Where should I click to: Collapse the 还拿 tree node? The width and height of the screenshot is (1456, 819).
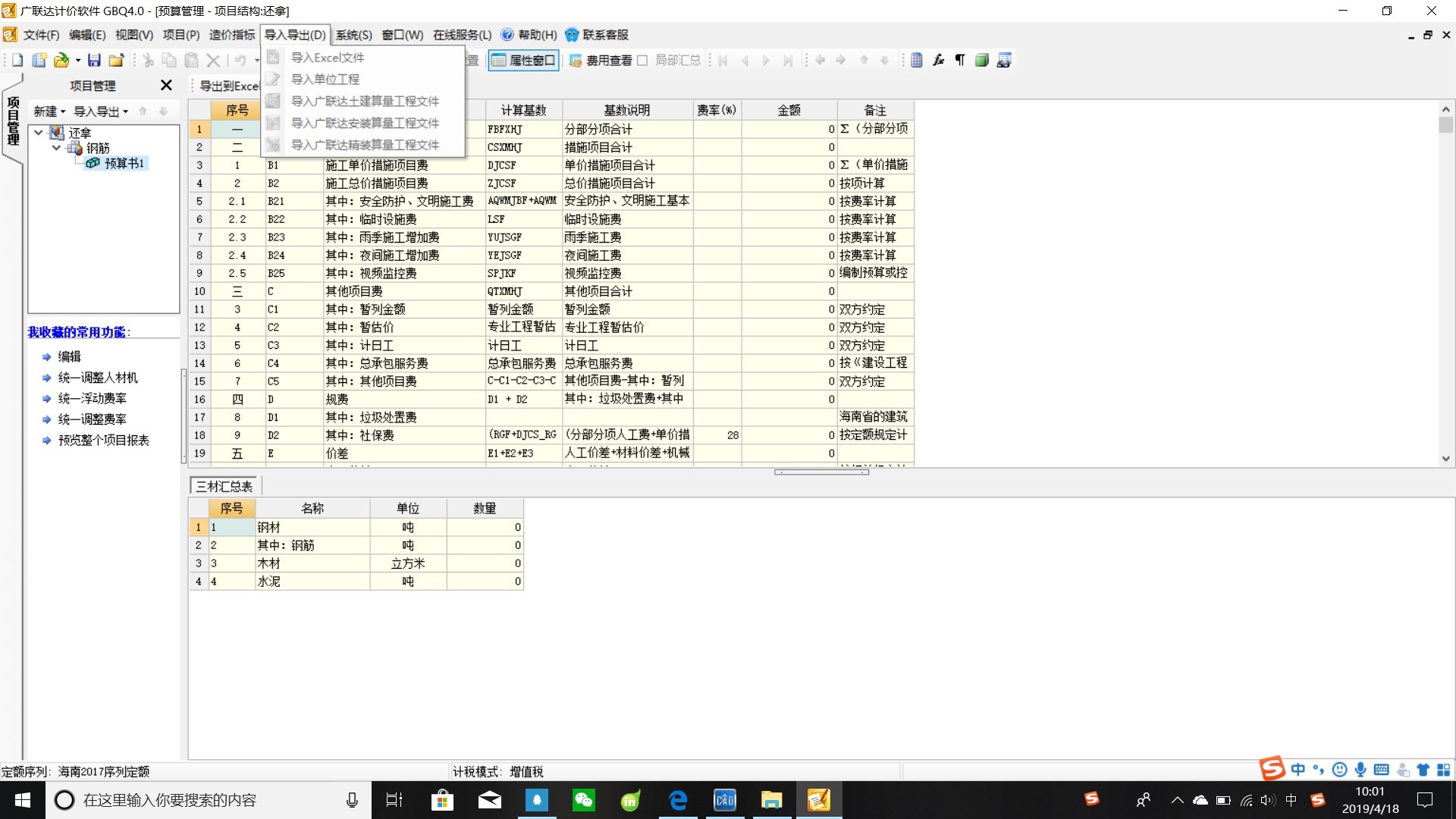[39, 133]
